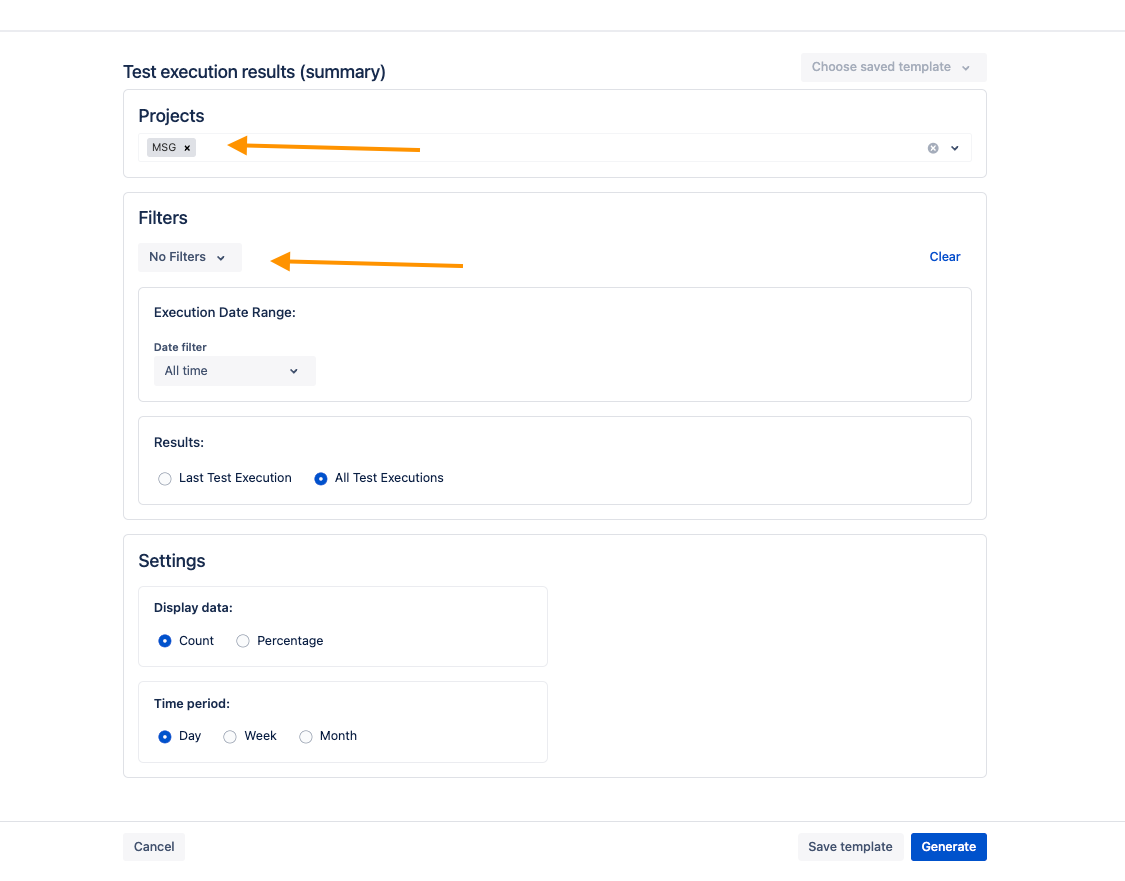Choose Count display data
This screenshot has width=1125, height=881.
click(x=165, y=641)
